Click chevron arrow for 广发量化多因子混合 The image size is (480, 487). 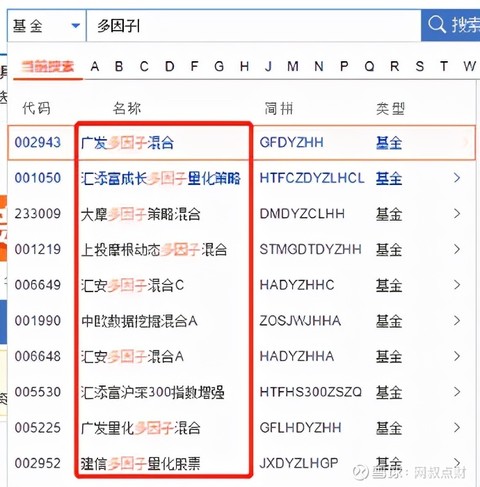[x=457, y=428]
